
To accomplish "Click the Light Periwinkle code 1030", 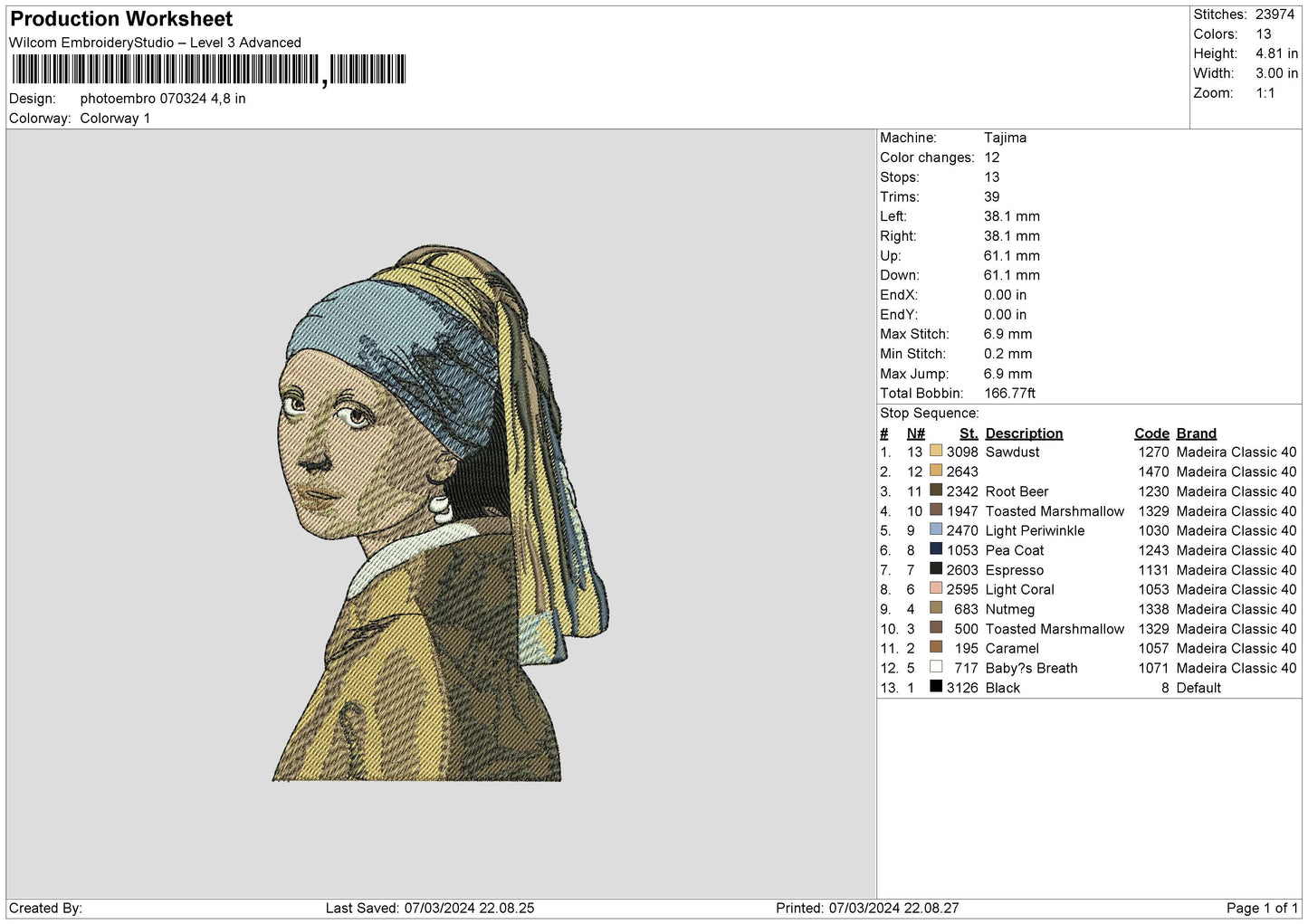I will point(1153,530).
